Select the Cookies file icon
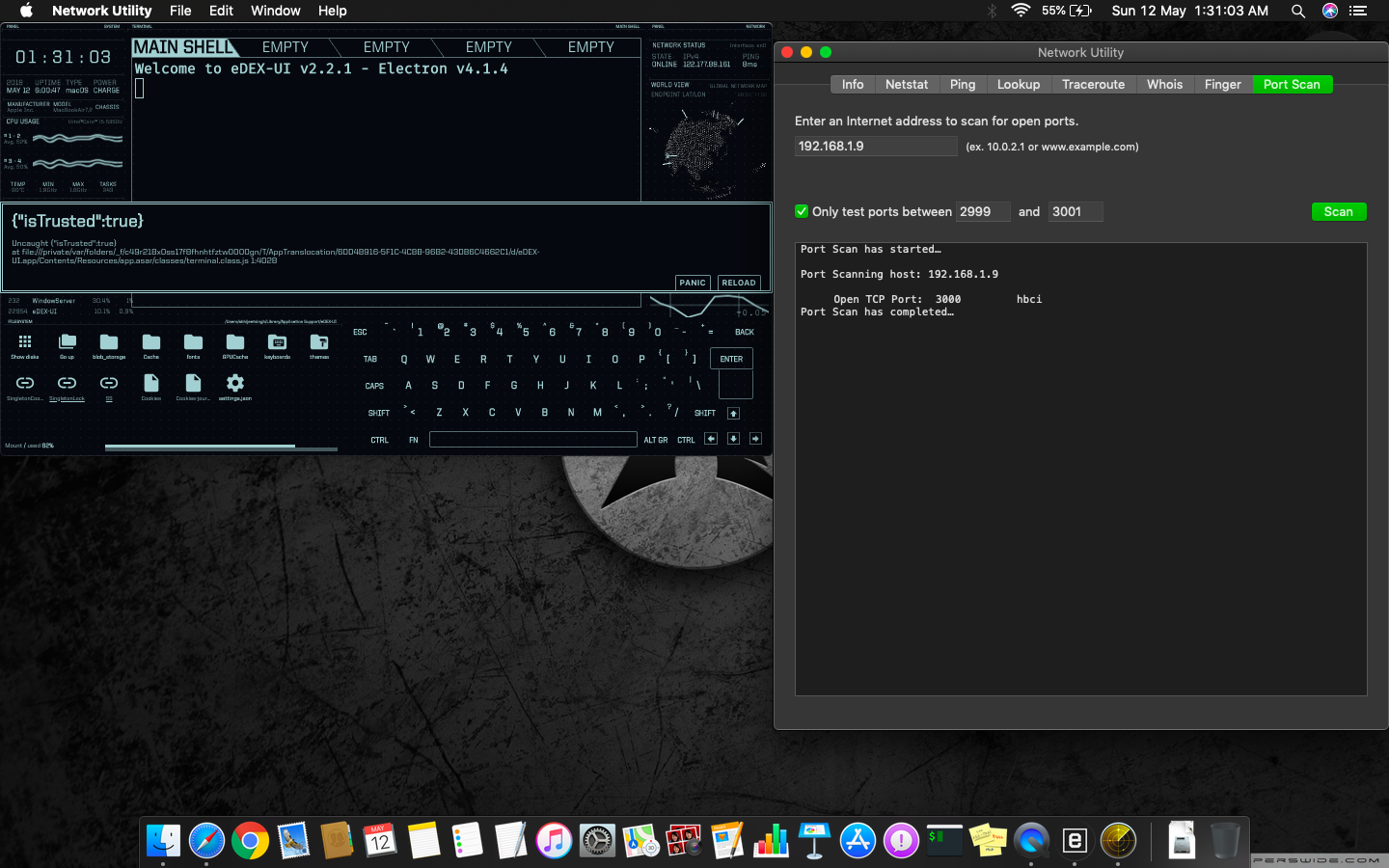 coord(150,383)
